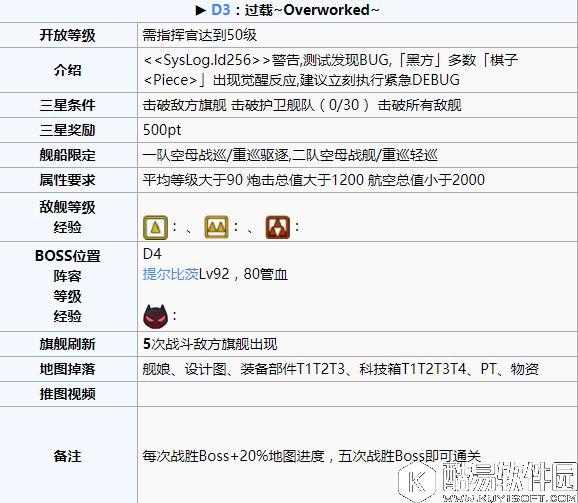This screenshot has height=503, width=578.
Task: Select the fleet restriction text 一队空母战巡
Action: [185, 155]
